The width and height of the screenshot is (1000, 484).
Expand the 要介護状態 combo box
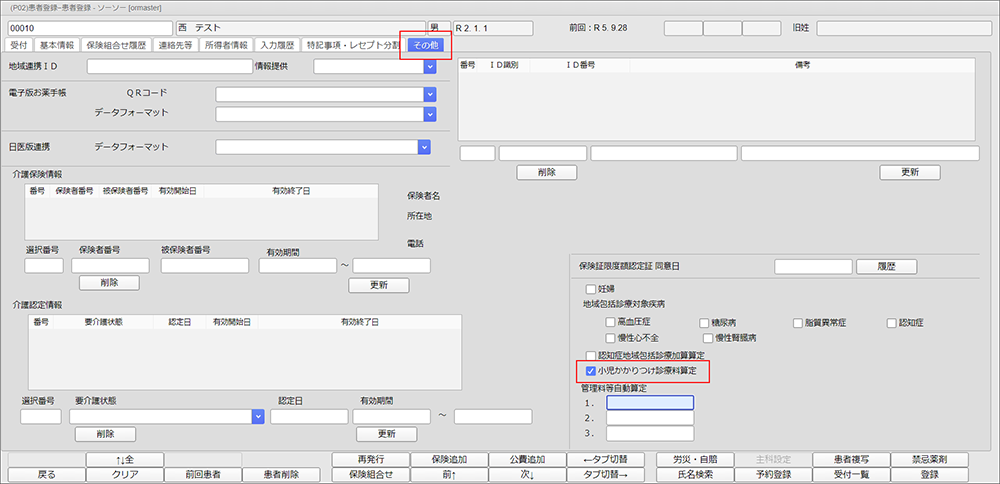tap(257, 416)
